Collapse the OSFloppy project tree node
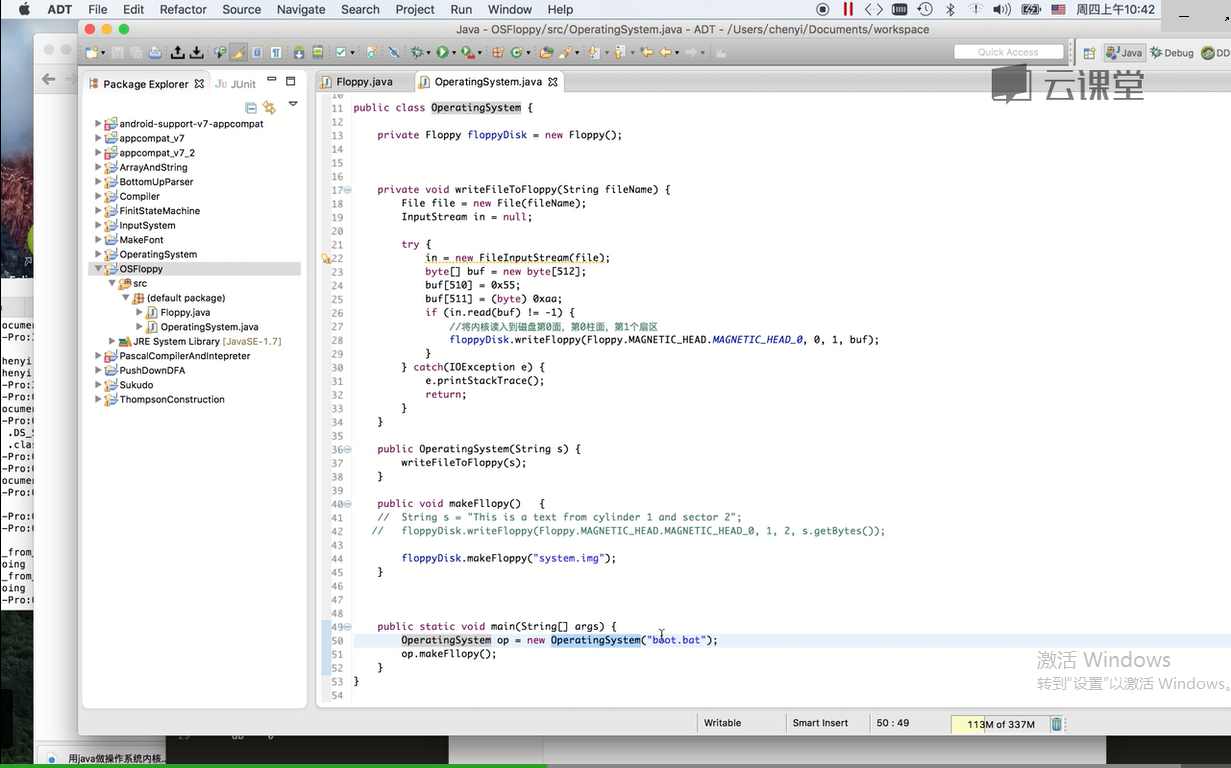The height and width of the screenshot is (768, 1231). coord(99,269)
